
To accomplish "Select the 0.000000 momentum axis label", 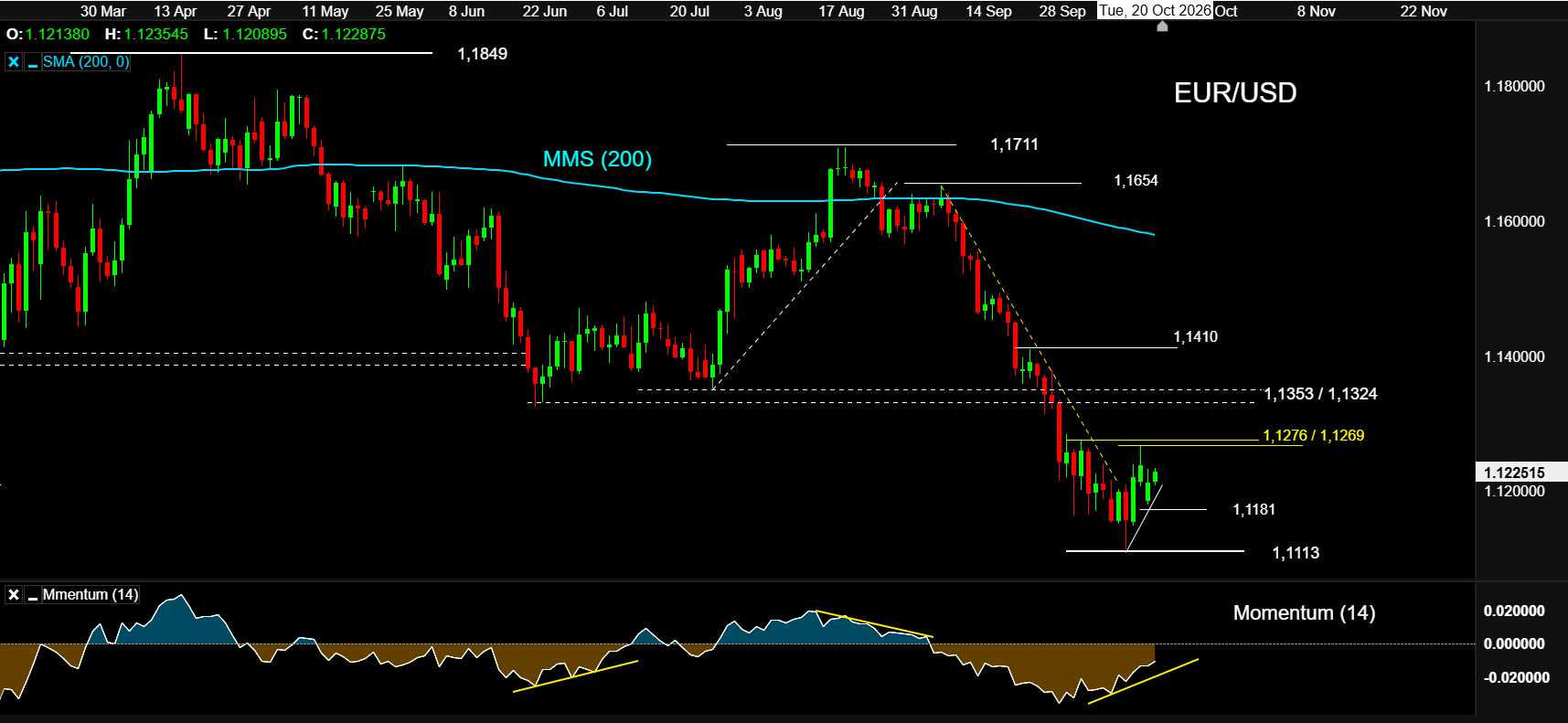I will click(x=1514, y=644).
